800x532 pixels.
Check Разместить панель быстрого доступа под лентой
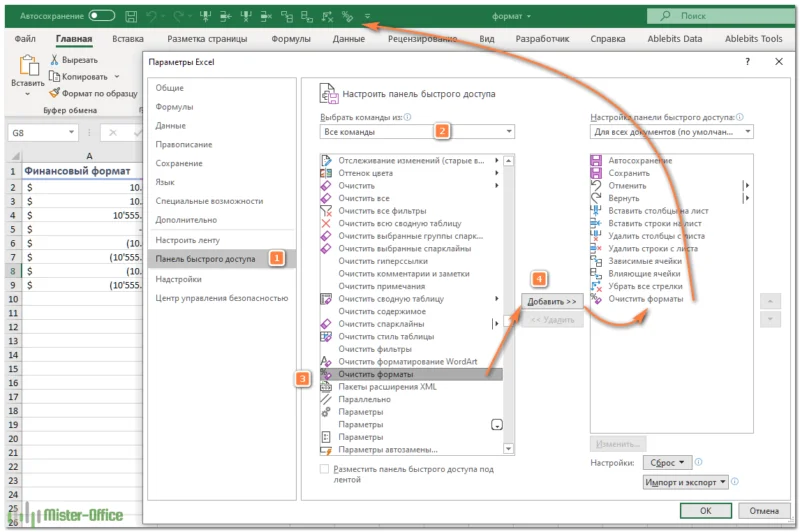(x=324, y=468)
